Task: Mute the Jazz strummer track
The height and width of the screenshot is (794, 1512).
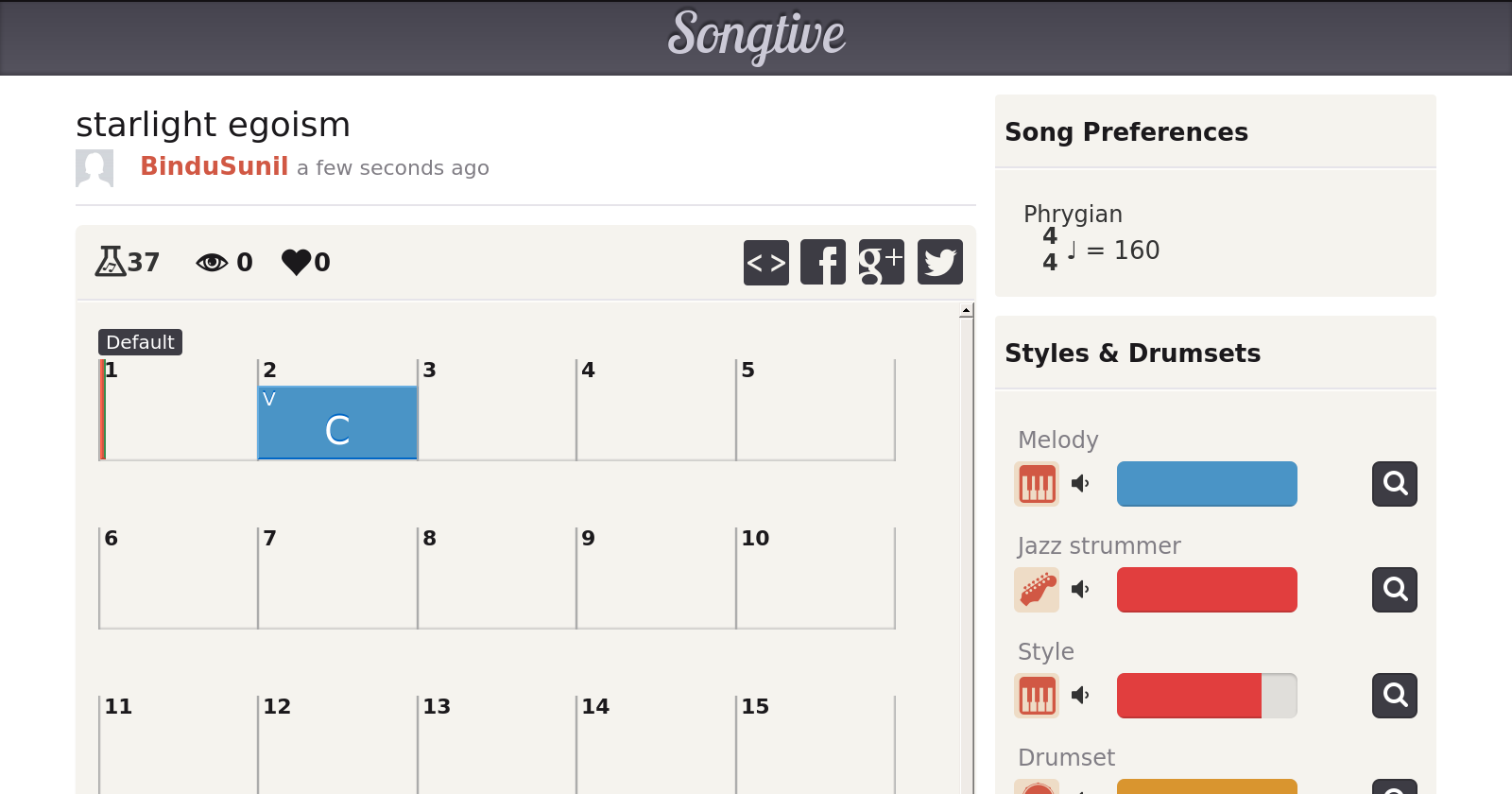Action: pos(1080,590)
